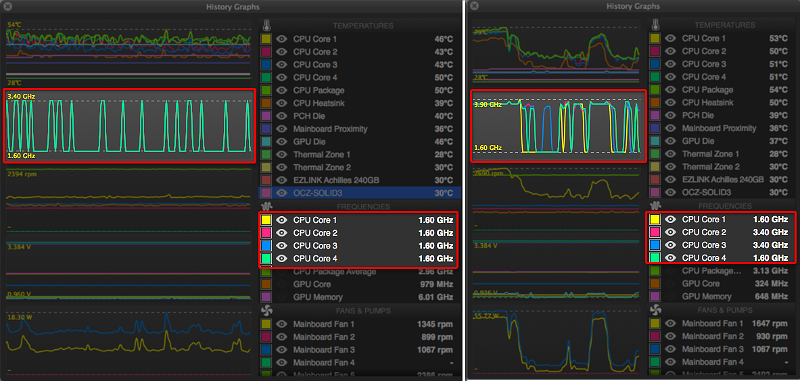Select EZLINK Achilles 240GB row in right window

point(722,180)
